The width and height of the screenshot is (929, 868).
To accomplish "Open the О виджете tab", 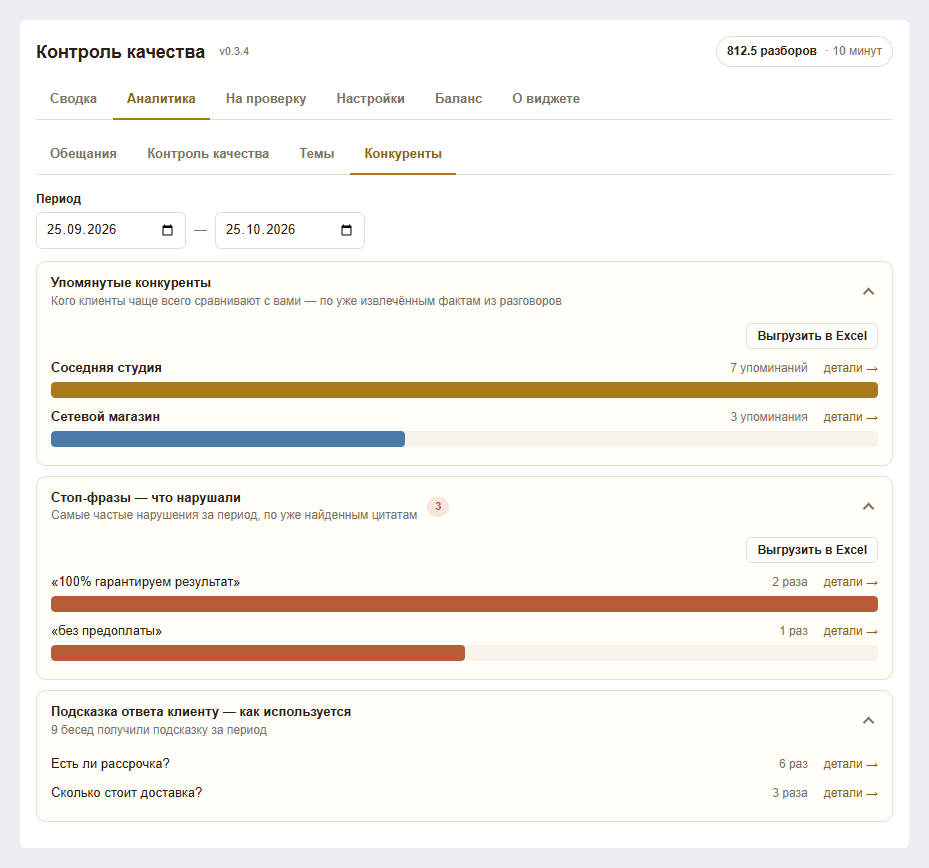I will pos(546,98).
